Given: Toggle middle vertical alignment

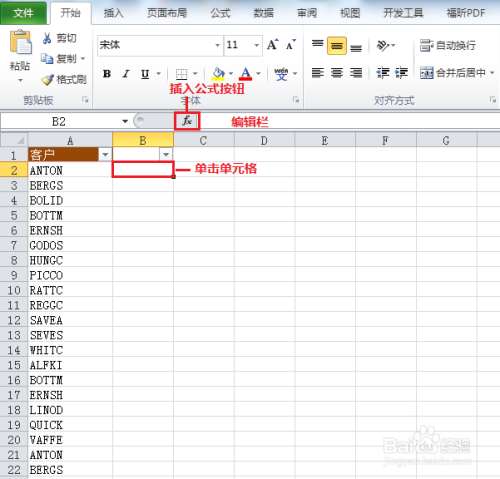Looking at the screenshot, I should pos(337,45).
